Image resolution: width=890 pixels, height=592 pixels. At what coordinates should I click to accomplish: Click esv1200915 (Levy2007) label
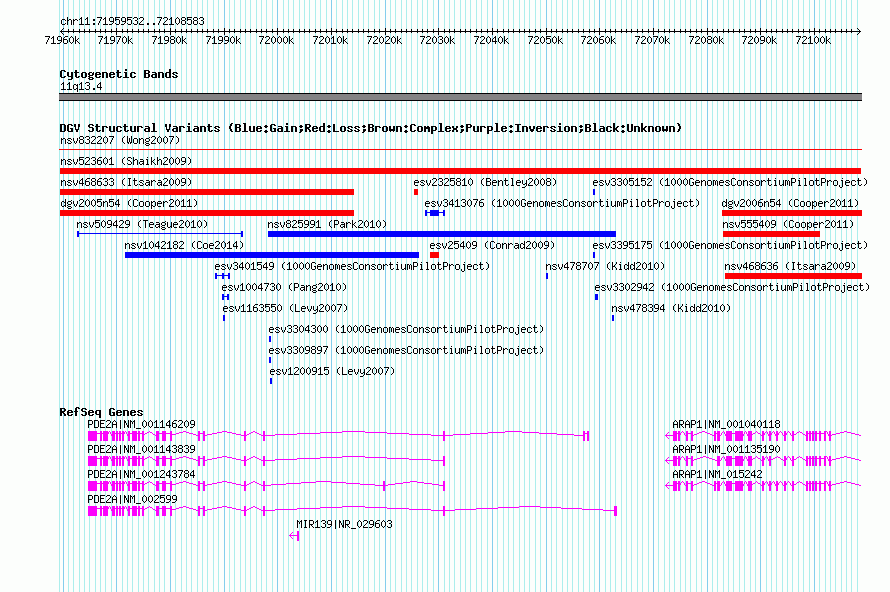[332, 371]
